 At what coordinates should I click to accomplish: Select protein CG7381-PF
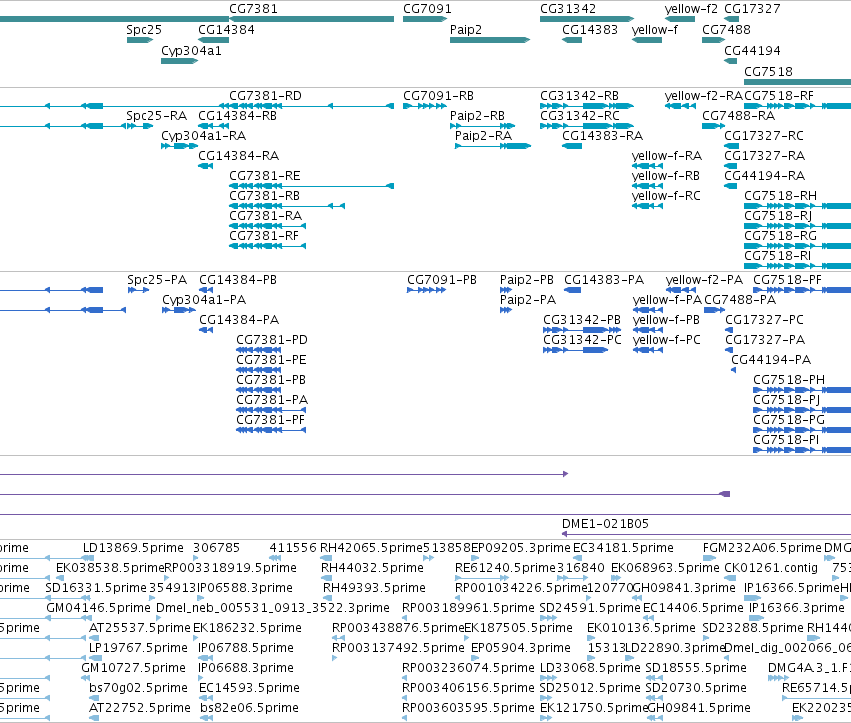pyautogui.click(x=271, y=430)
